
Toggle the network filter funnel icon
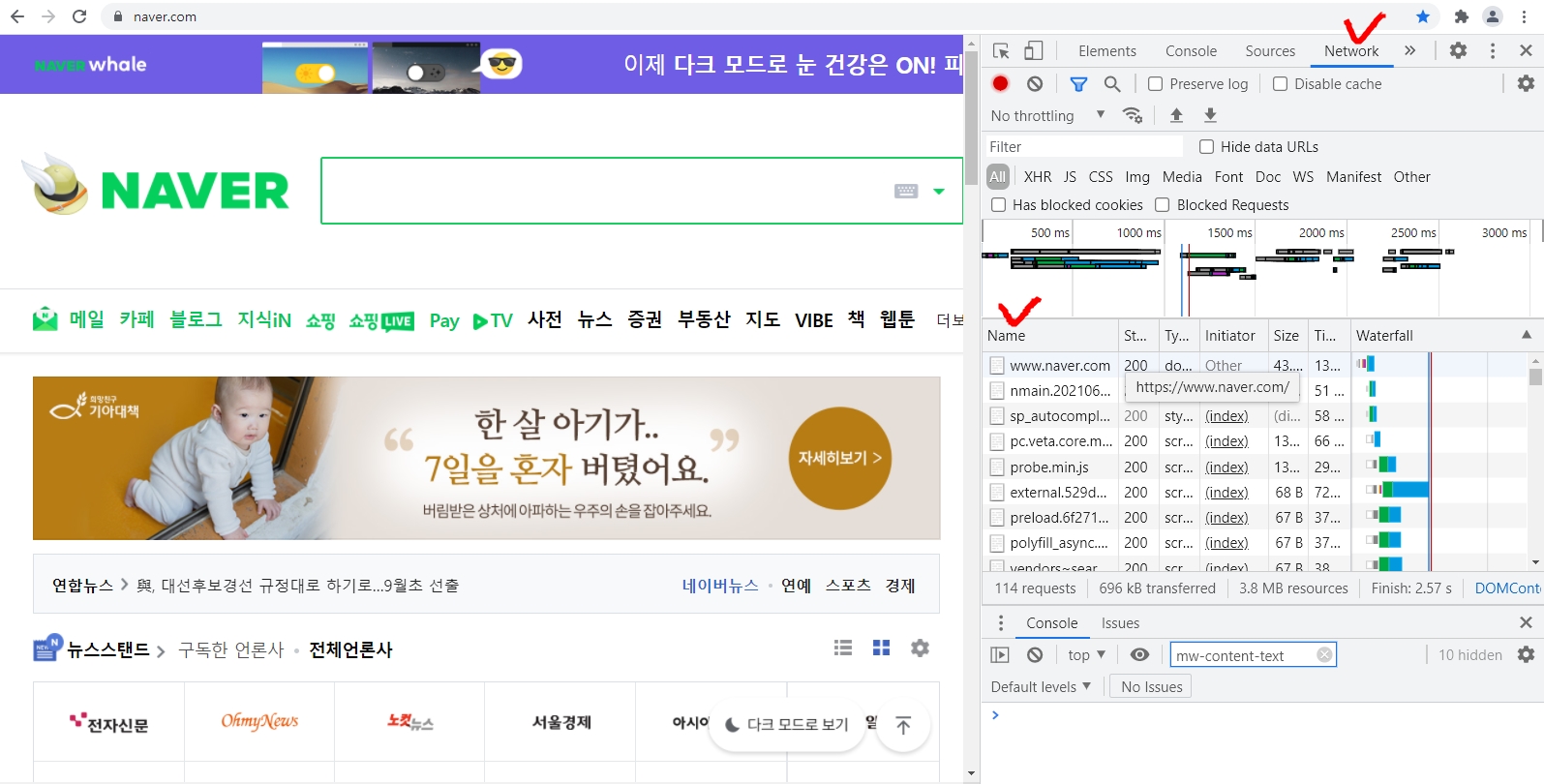click(x=1078, y=84)
